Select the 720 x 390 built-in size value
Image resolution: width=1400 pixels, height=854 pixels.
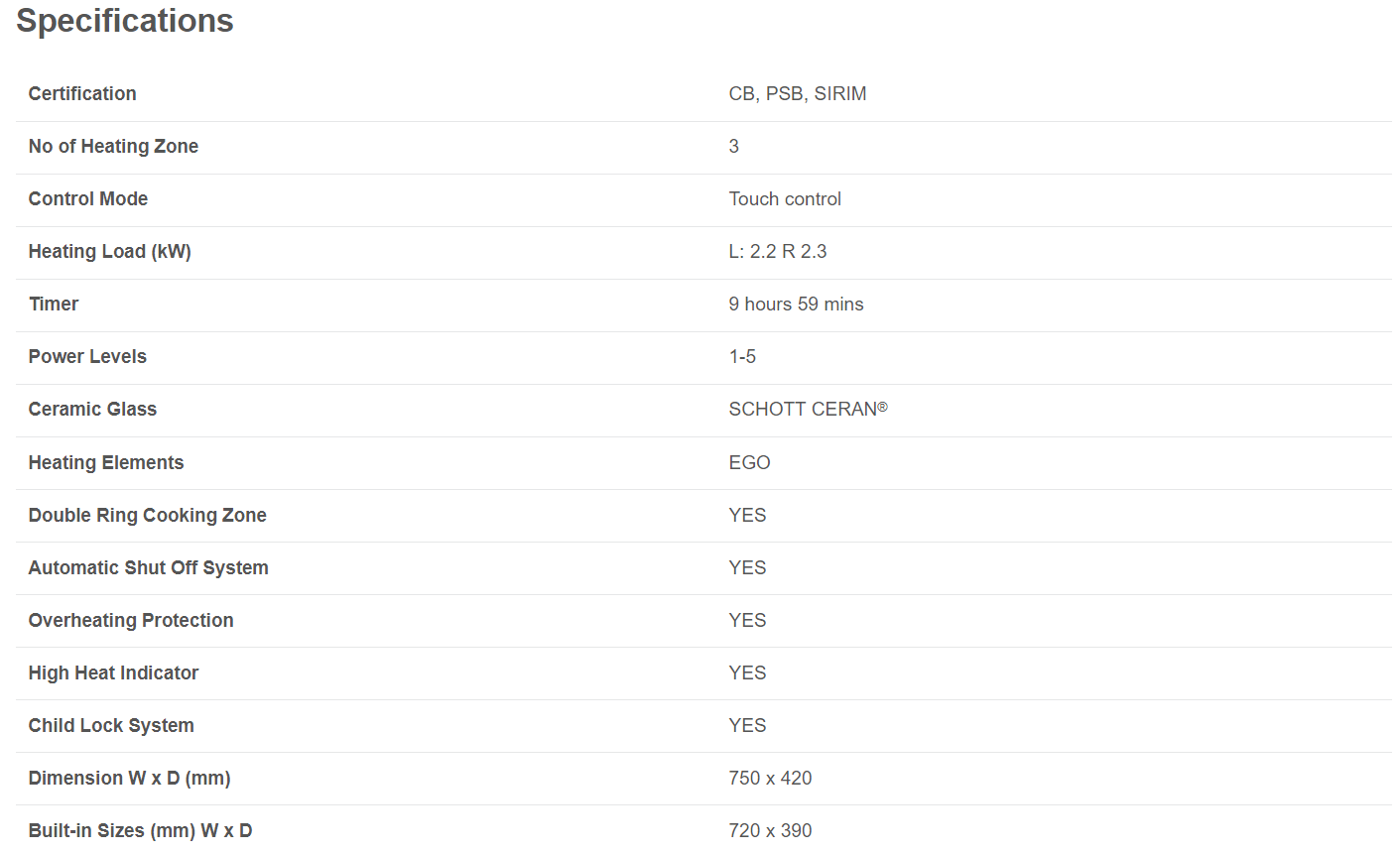(x=770, y=830)
